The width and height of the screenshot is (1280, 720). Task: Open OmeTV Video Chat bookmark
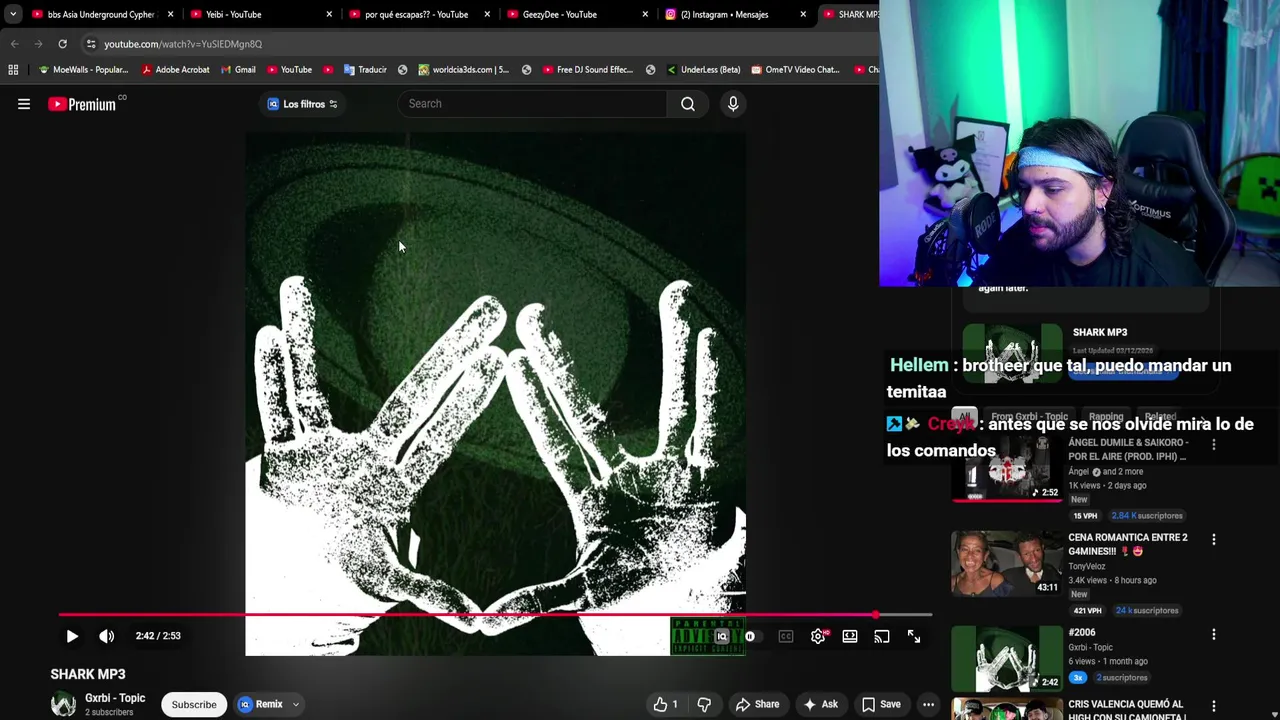[795, 70]
